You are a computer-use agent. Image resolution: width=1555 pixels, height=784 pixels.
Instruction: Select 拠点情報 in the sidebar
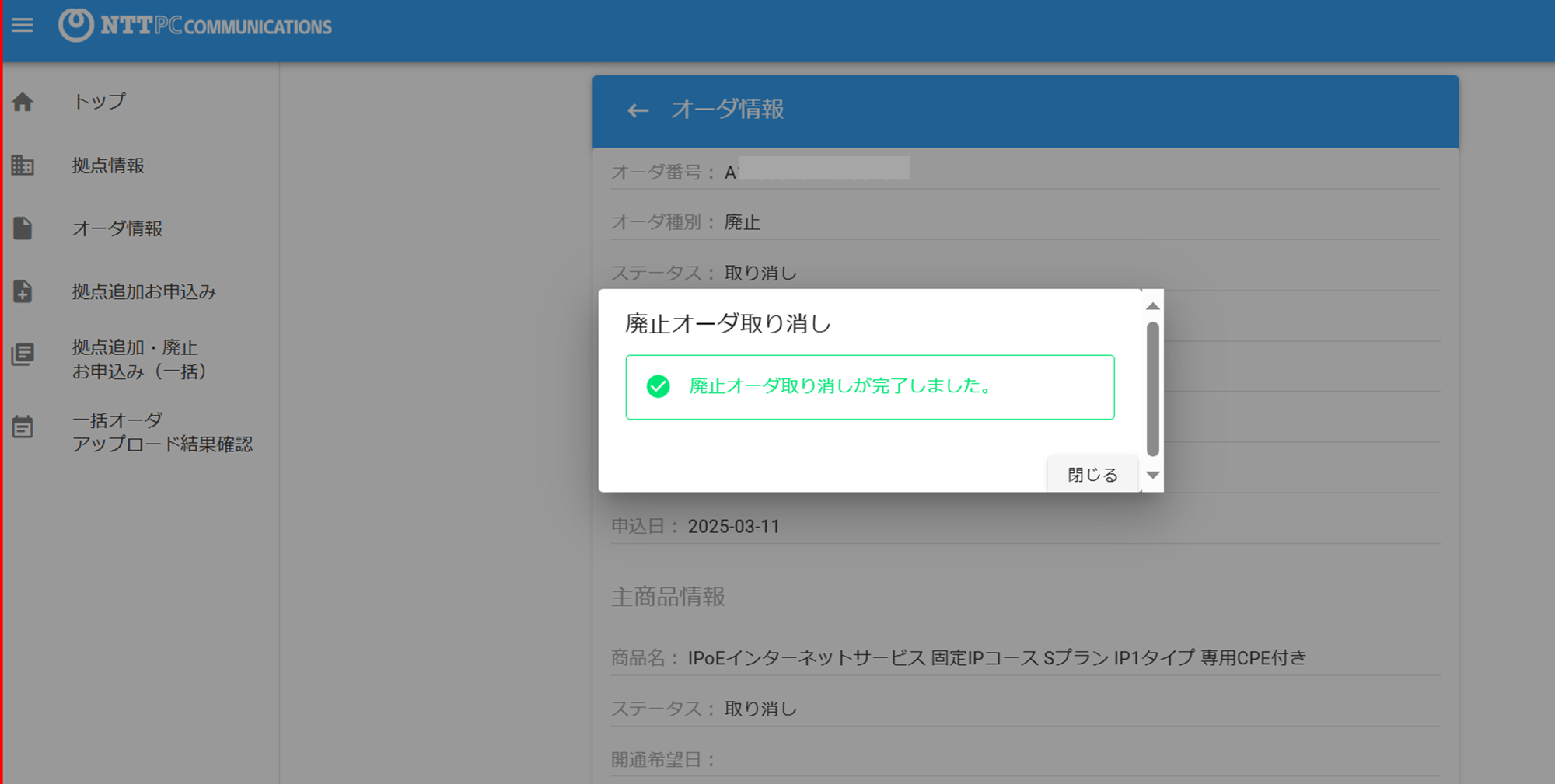pos(108,166)
